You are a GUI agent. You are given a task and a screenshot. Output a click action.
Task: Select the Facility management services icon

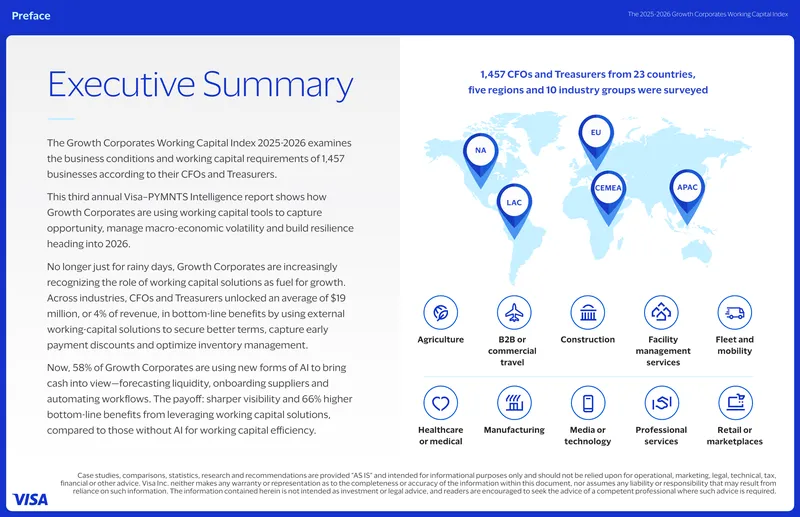pyautogui.click(x=661, y=312)
